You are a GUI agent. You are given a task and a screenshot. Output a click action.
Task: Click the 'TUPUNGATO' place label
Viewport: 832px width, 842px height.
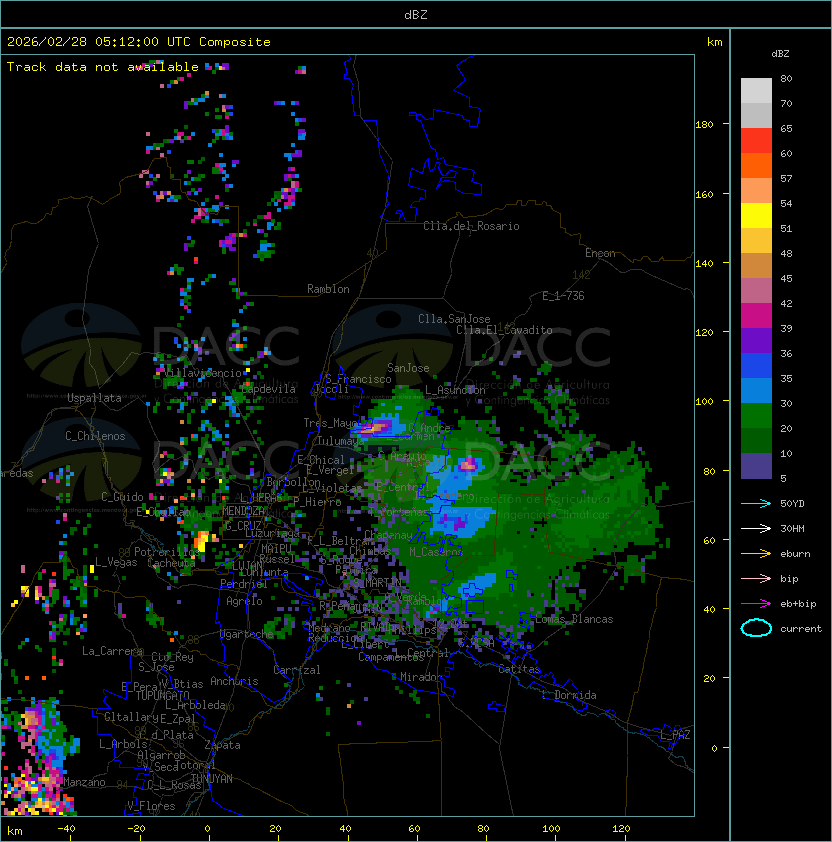point(162,696)
